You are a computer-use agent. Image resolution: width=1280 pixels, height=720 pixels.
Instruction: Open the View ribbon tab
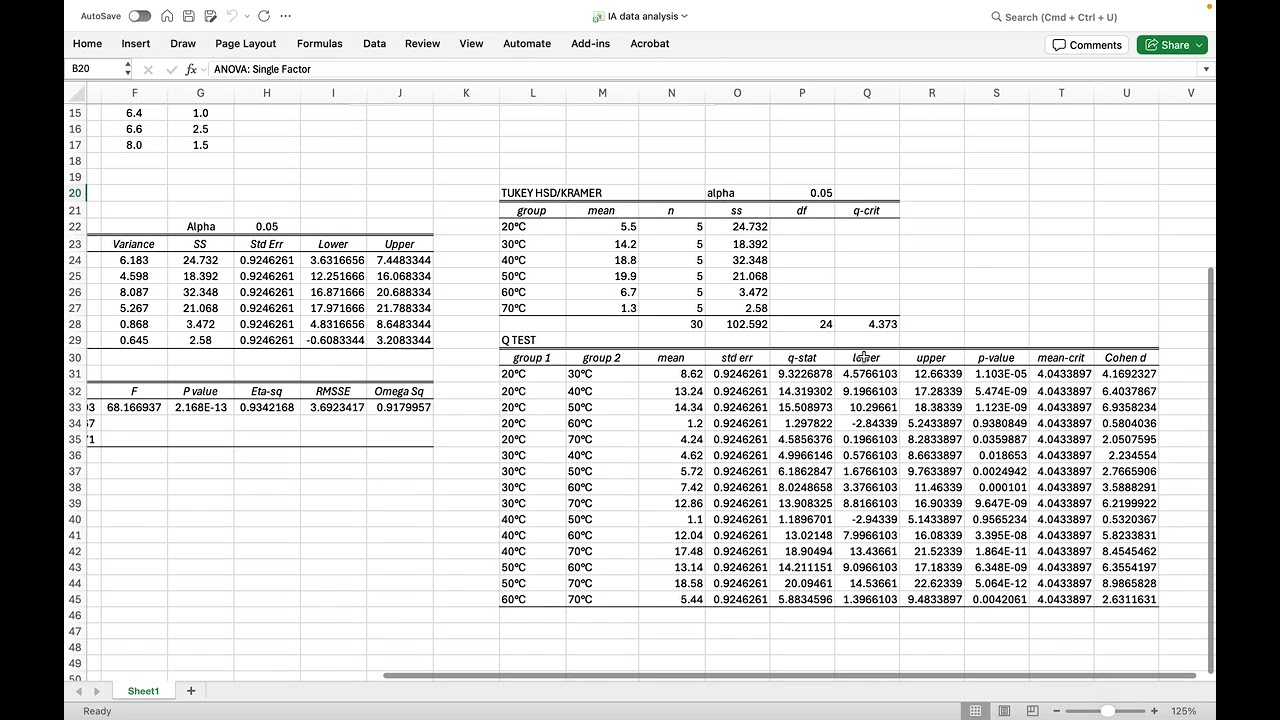471,44
